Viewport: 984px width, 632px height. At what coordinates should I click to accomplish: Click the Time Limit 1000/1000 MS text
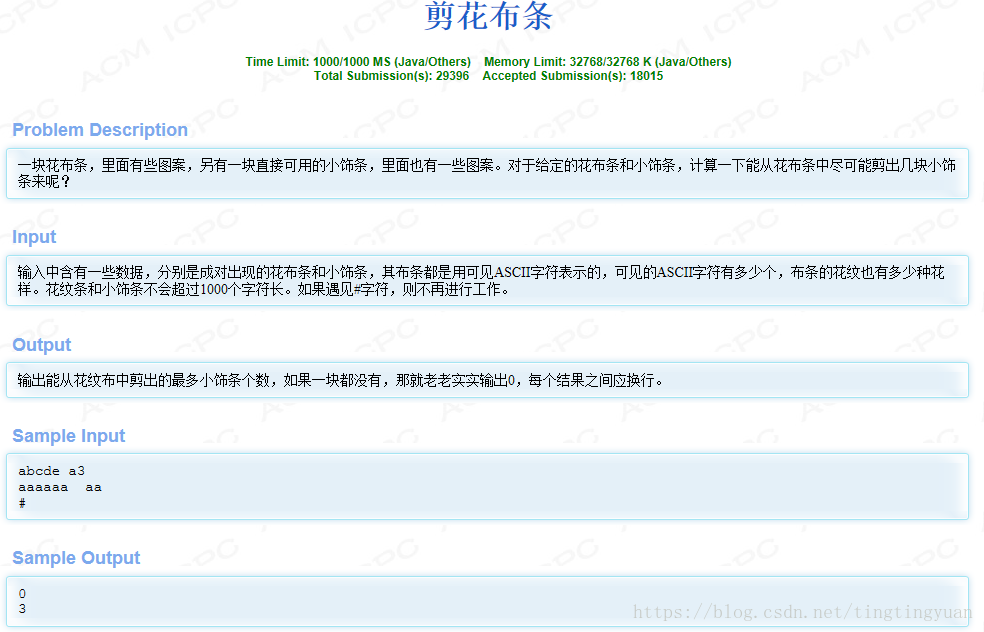358,62
